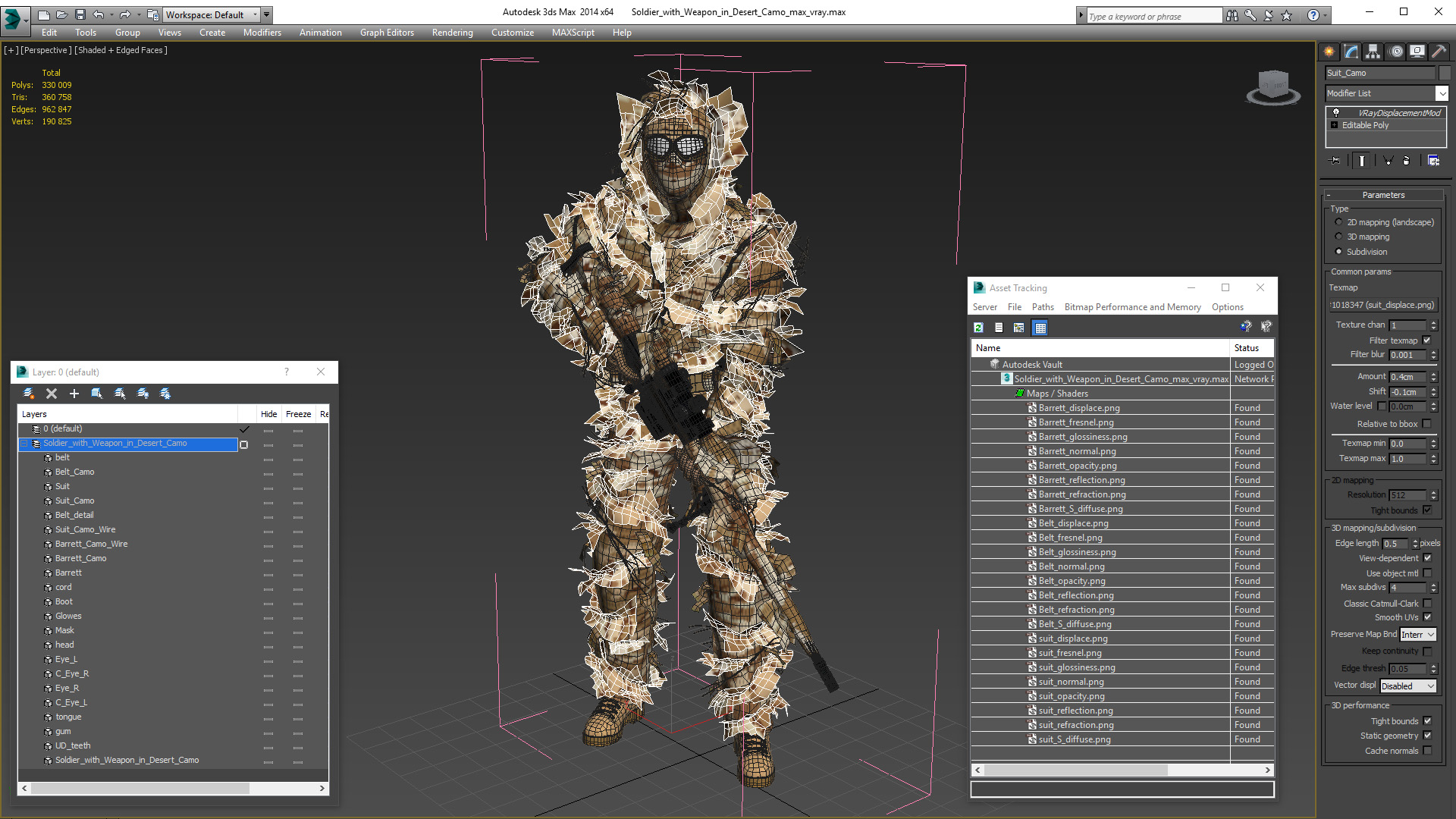This screenshot has width=1456, height=819.
Task: Open the Create command panel tab
Action: pyautogui.click(x=1329, y=52)
